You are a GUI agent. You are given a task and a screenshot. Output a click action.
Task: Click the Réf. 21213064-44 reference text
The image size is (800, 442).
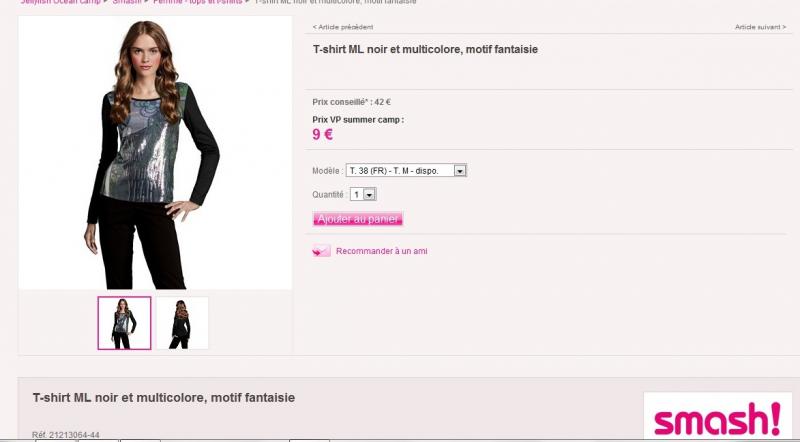coord(65,435)
